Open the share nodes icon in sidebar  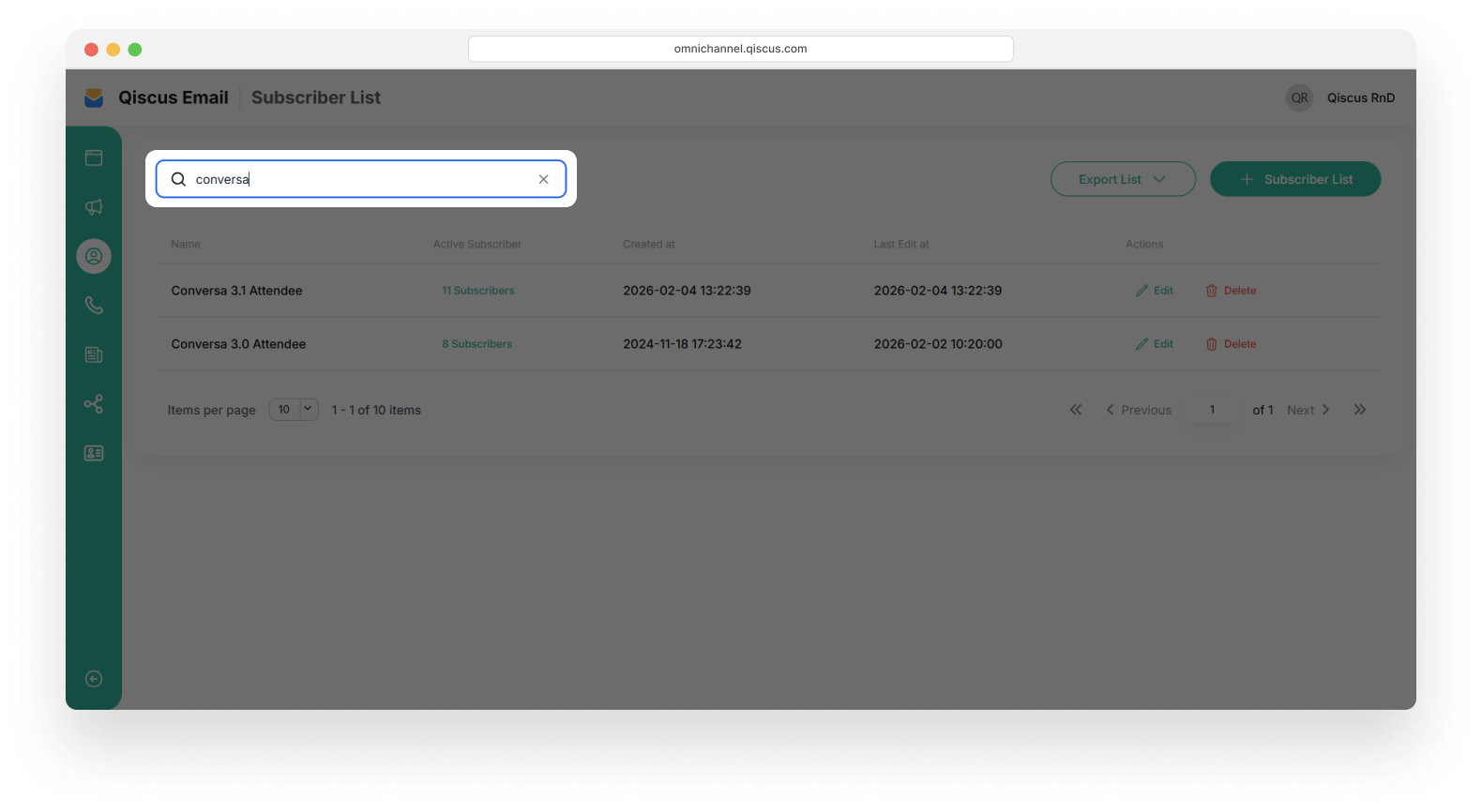[94, 404]
